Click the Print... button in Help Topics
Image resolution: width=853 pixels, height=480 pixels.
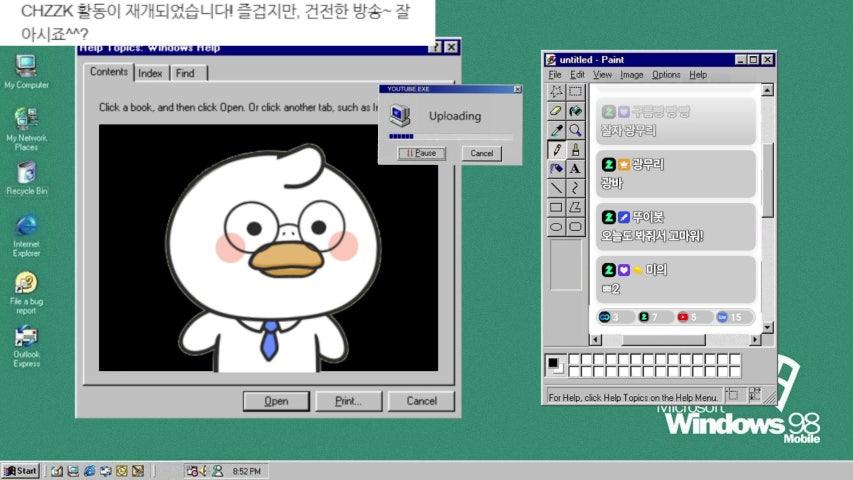349,401
